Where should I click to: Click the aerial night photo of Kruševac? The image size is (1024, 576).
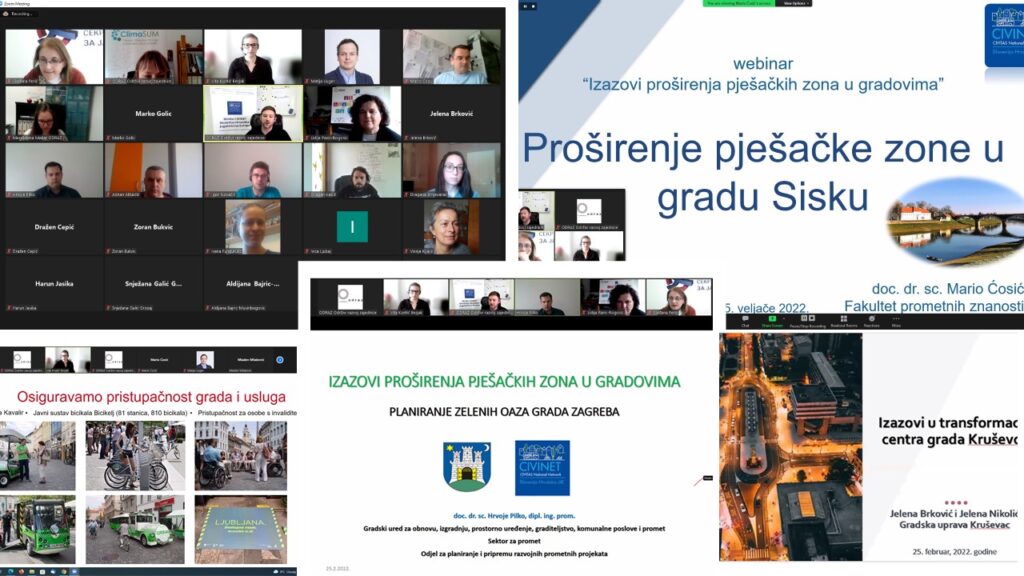(x=791, y=447)
